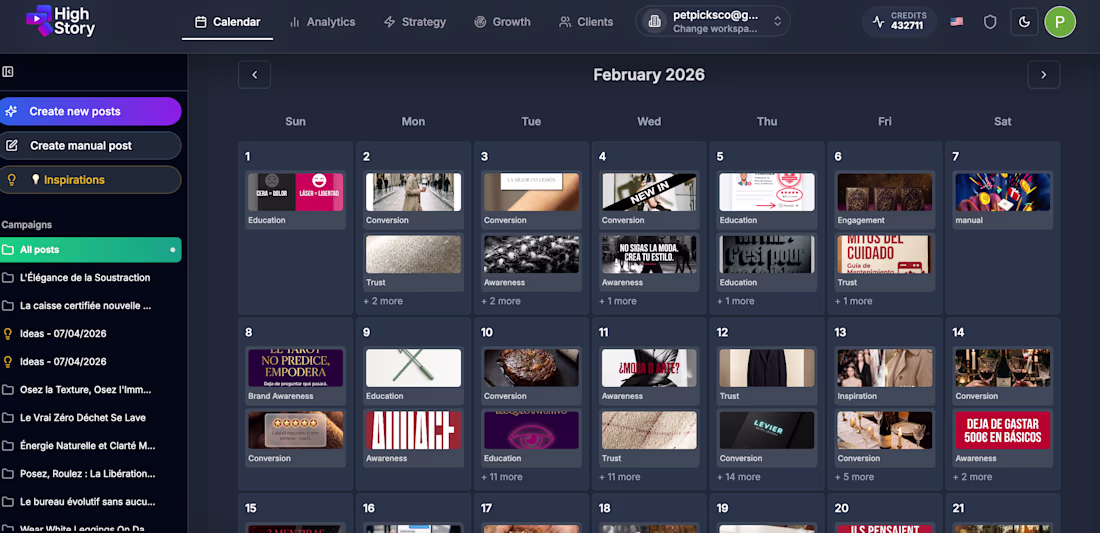Show 1 more post on February 6
This screenshot has height=533, width=1100.
click(x=854, y=302)
